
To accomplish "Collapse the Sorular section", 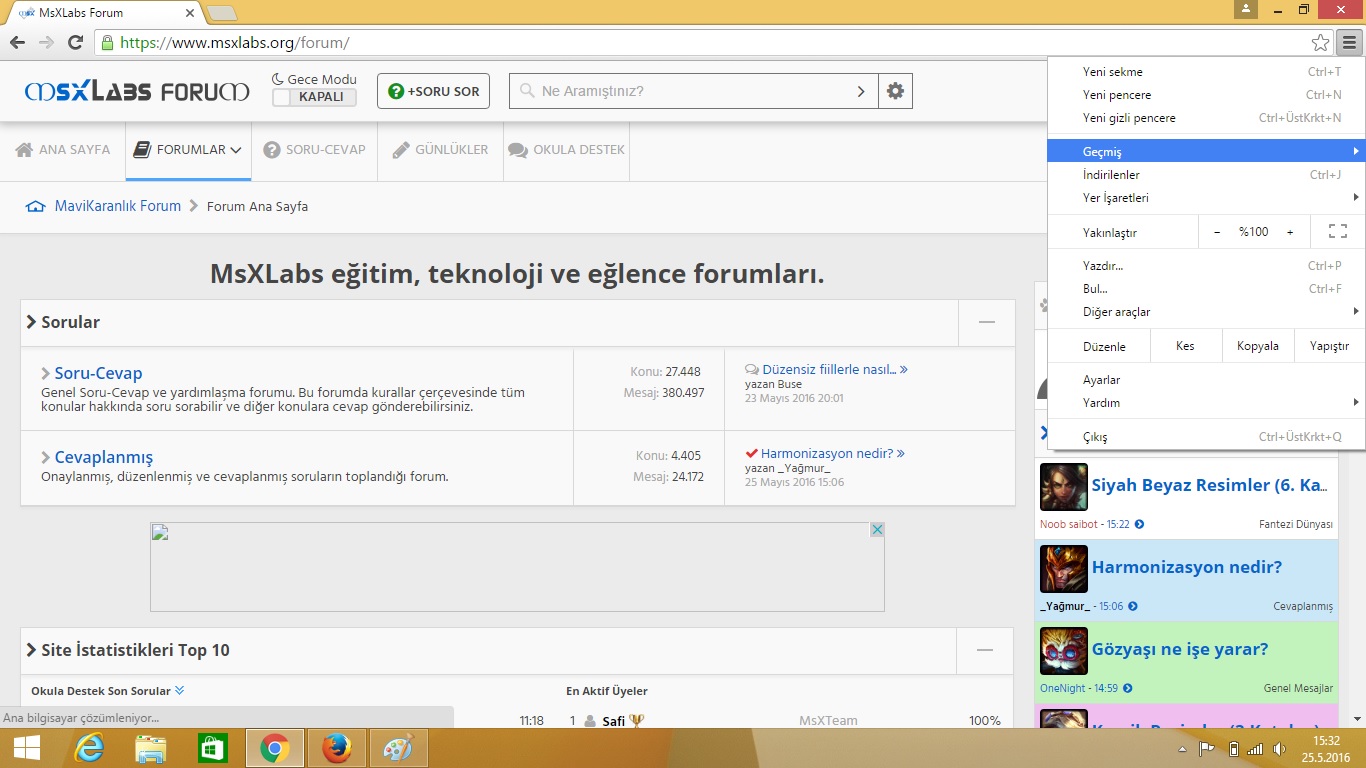I will coord(986,322).
